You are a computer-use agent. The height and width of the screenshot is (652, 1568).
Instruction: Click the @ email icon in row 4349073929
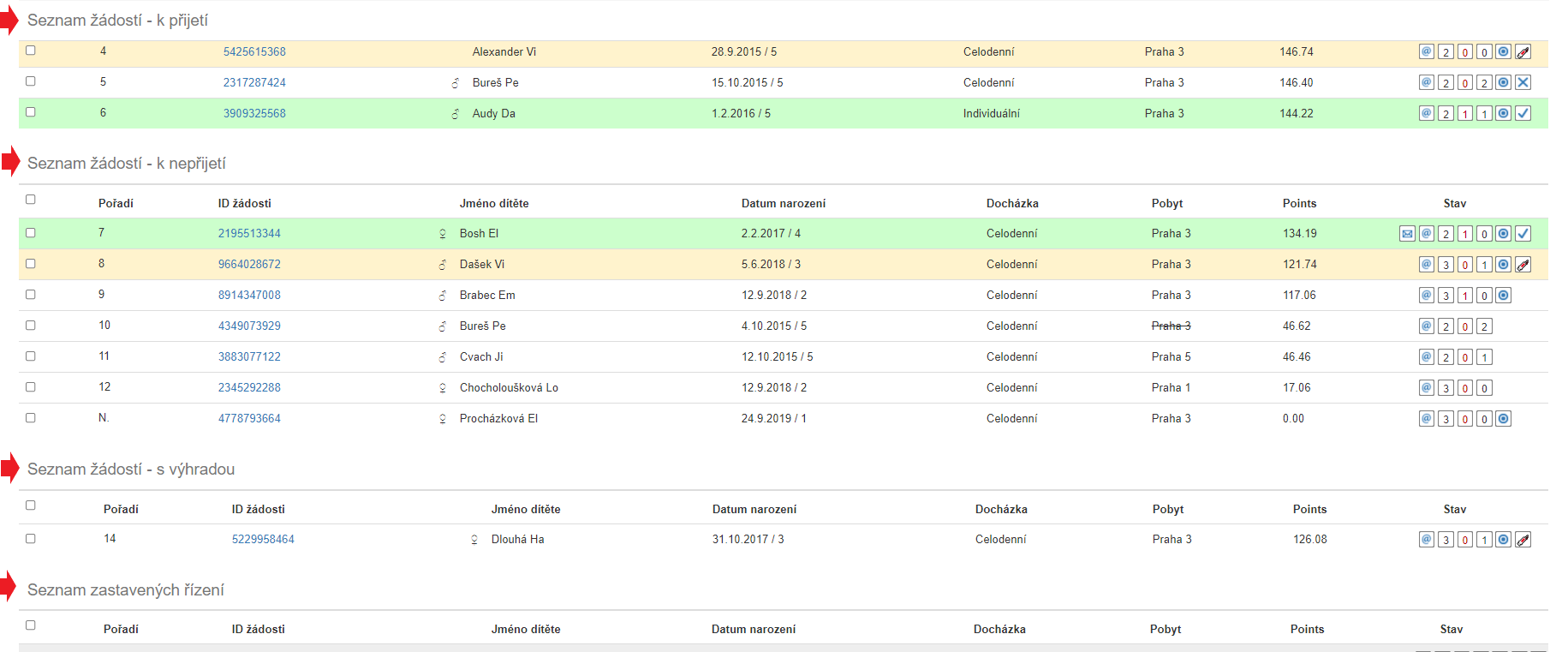point(1427,326)
